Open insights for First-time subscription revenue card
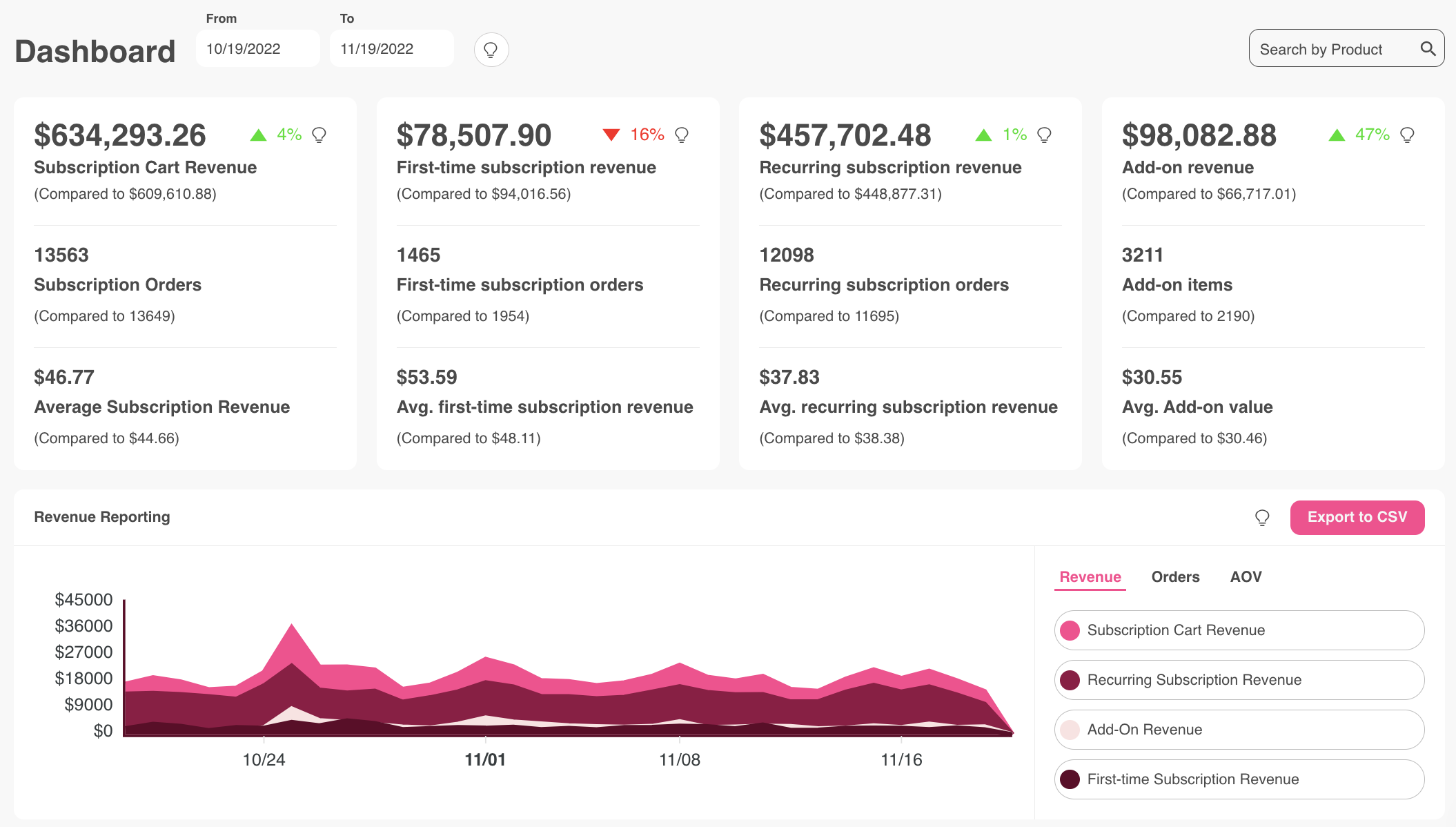The height and width of the screenshot is (827, 1456). click(x=682, y=135)
